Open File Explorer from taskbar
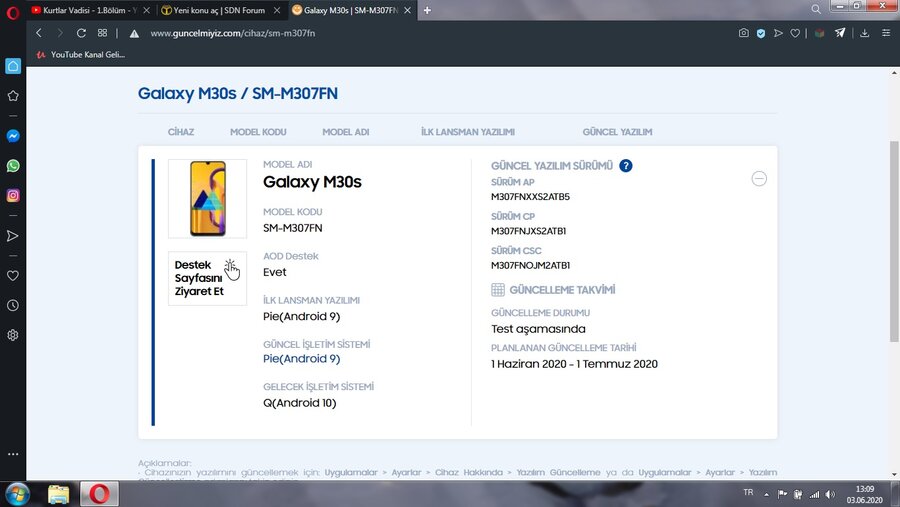The height and width of the screenshot is (507, 900). pyautogui.click(x=58, y=494)
